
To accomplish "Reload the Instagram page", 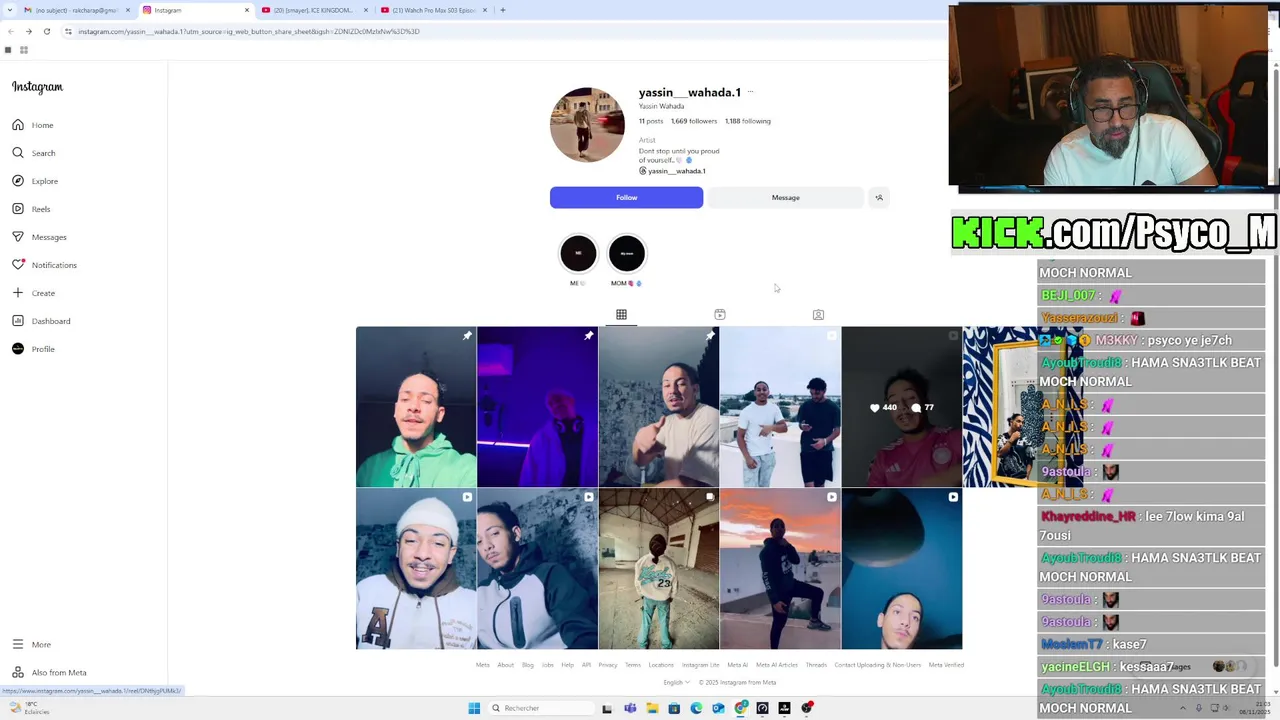I will point(46,31).
